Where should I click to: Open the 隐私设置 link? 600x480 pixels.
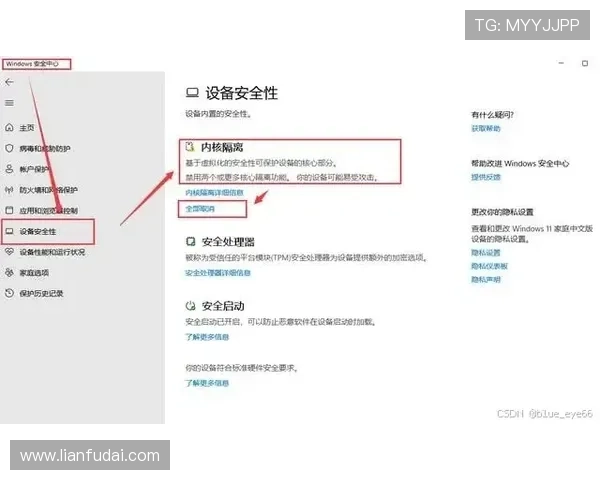[x=486, y=253]
